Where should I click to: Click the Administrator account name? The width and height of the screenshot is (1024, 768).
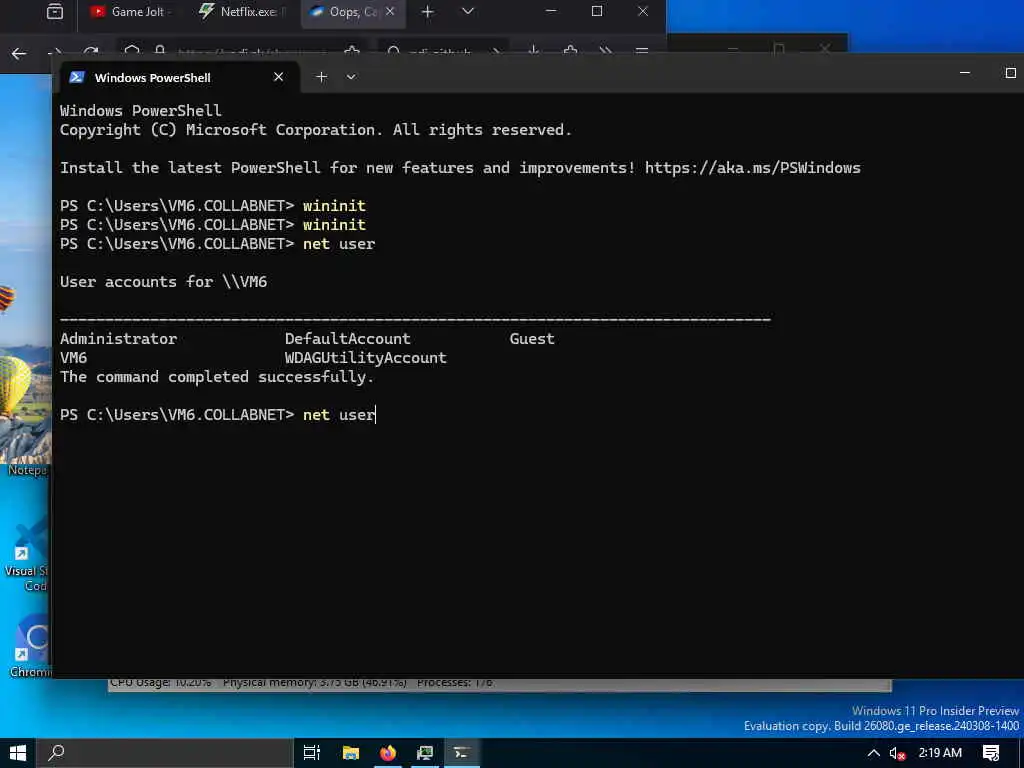(x=118, y=338)
